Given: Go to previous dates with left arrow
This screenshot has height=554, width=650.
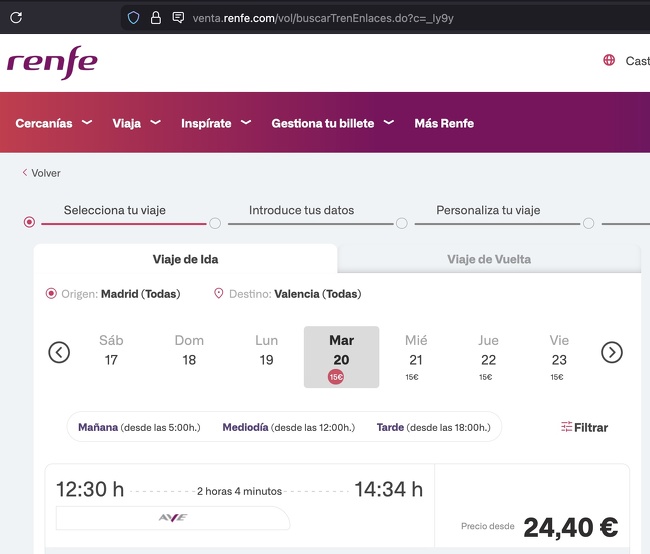Looking at the screenshot, I should tap(59, 352).
